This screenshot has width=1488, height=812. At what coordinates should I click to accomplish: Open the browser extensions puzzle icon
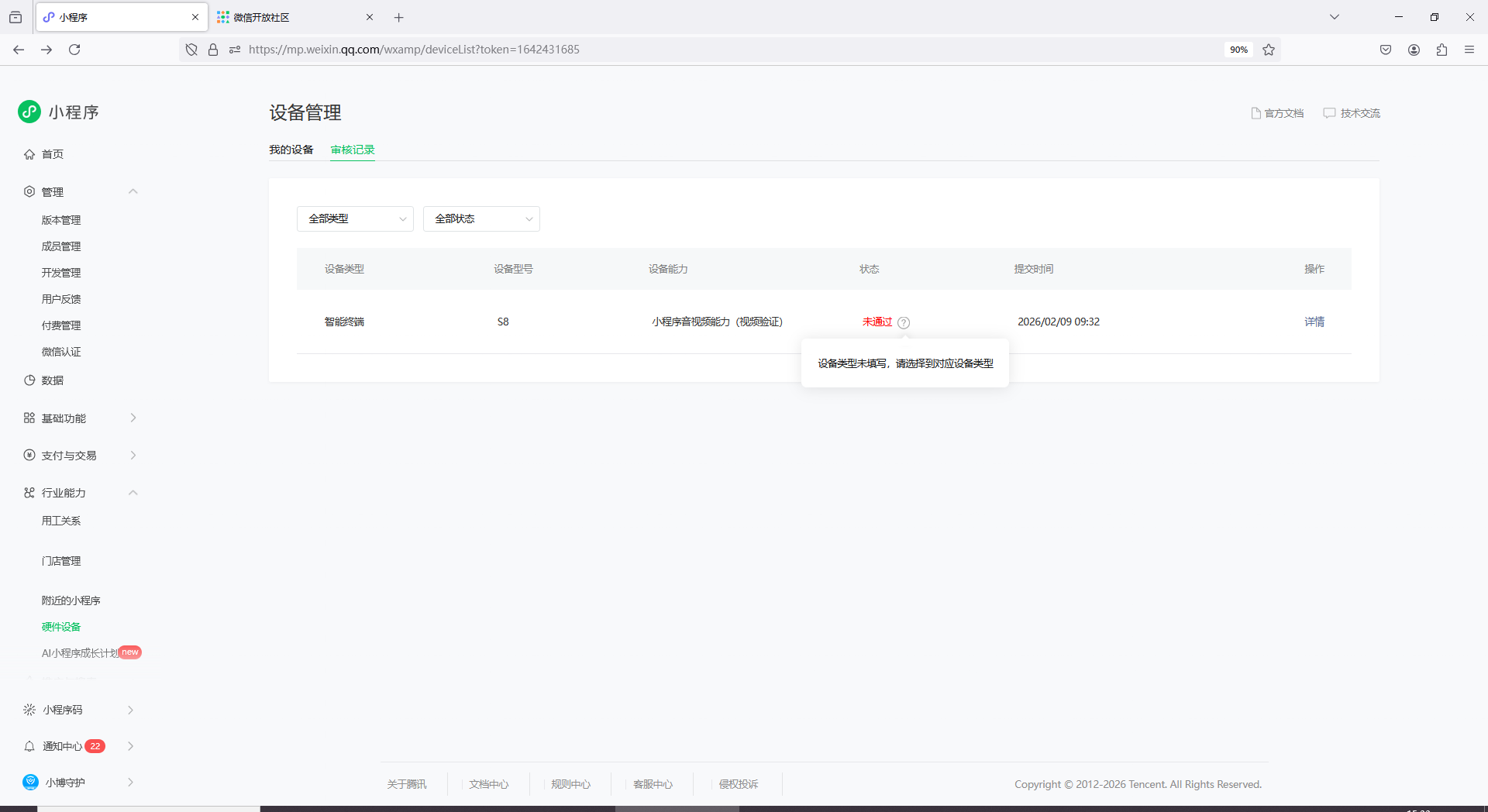point(1441,50)
